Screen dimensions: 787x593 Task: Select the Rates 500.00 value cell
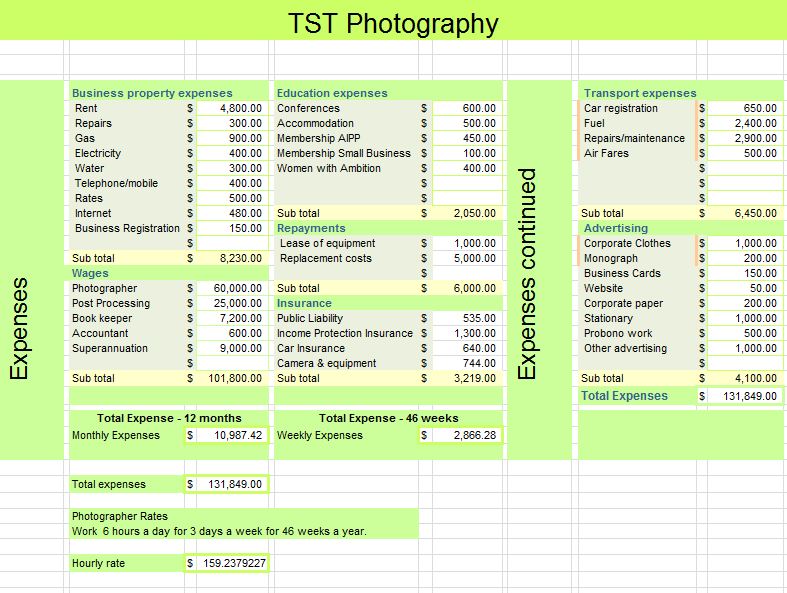tap(232, 198)
